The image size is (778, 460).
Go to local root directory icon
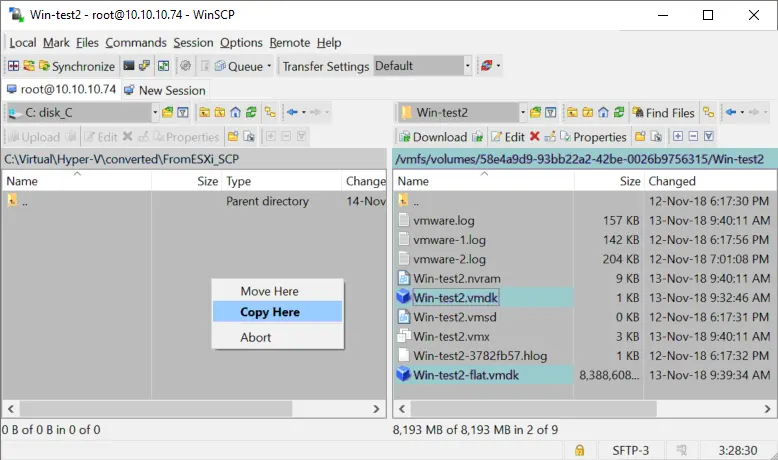pos(220,113)
